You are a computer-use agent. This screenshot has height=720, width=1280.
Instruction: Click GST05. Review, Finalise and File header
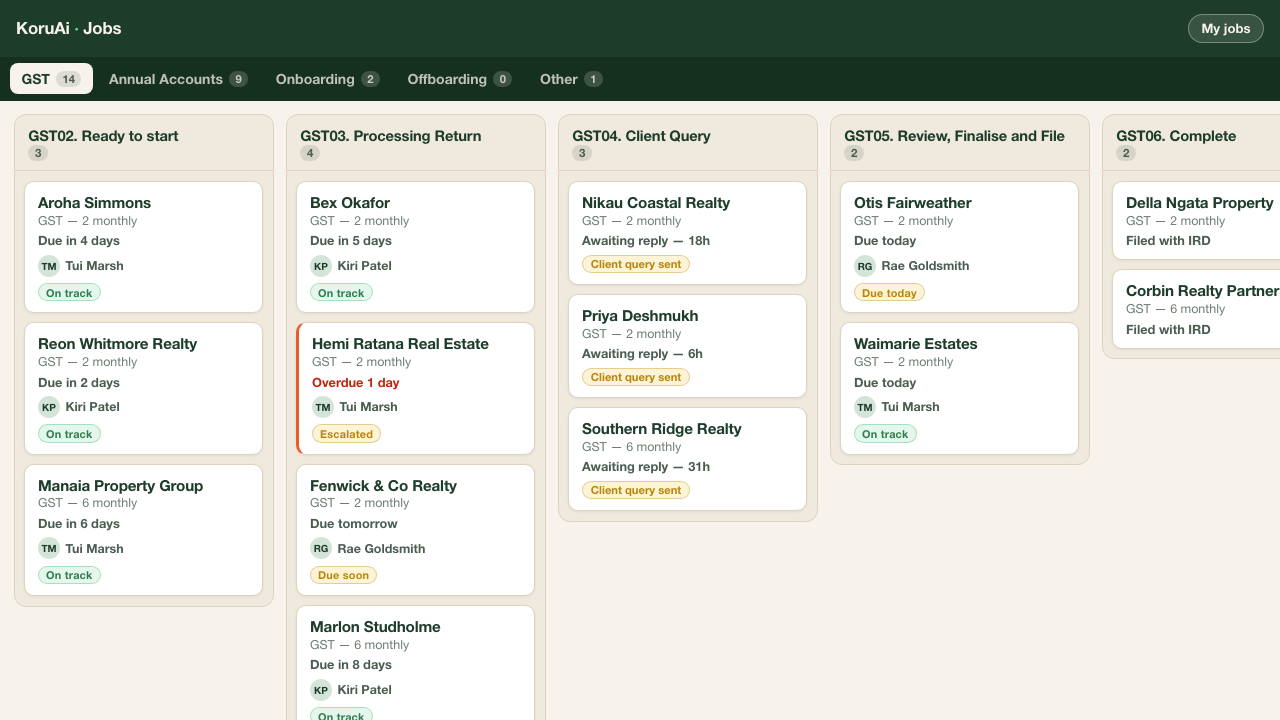click(960, 143)
